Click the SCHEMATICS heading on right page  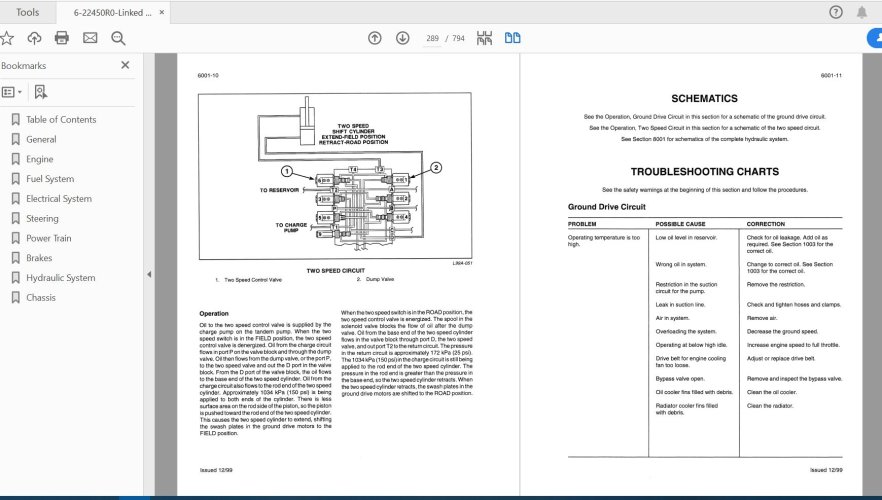click(704, 98)
